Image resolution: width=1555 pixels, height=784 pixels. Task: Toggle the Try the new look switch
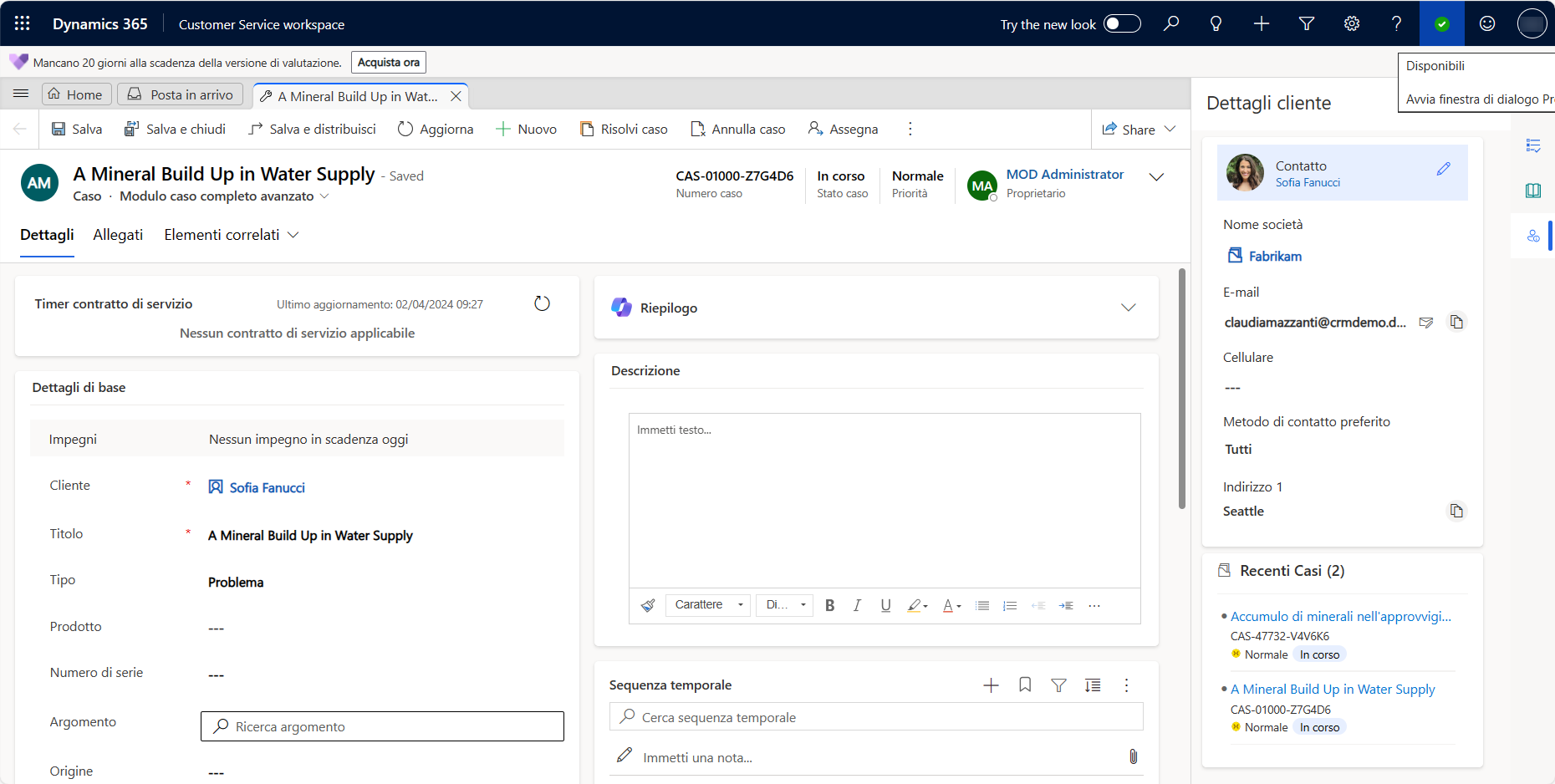pyautogui.click(x=1122, y=23)
